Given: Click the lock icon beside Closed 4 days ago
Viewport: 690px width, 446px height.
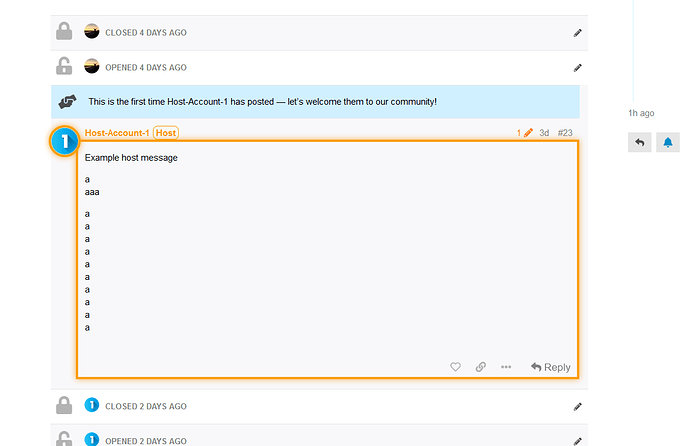Looking at the screenshot, I should (x=64, y=31).
